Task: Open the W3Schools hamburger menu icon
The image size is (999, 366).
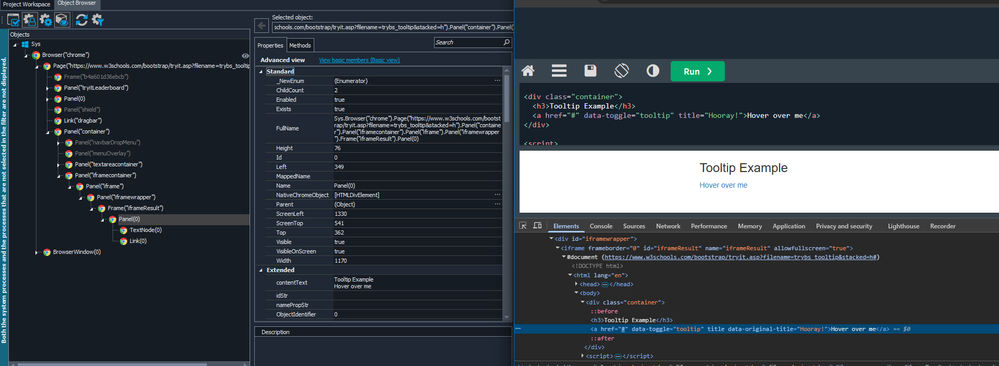Action: coord(559,71)
